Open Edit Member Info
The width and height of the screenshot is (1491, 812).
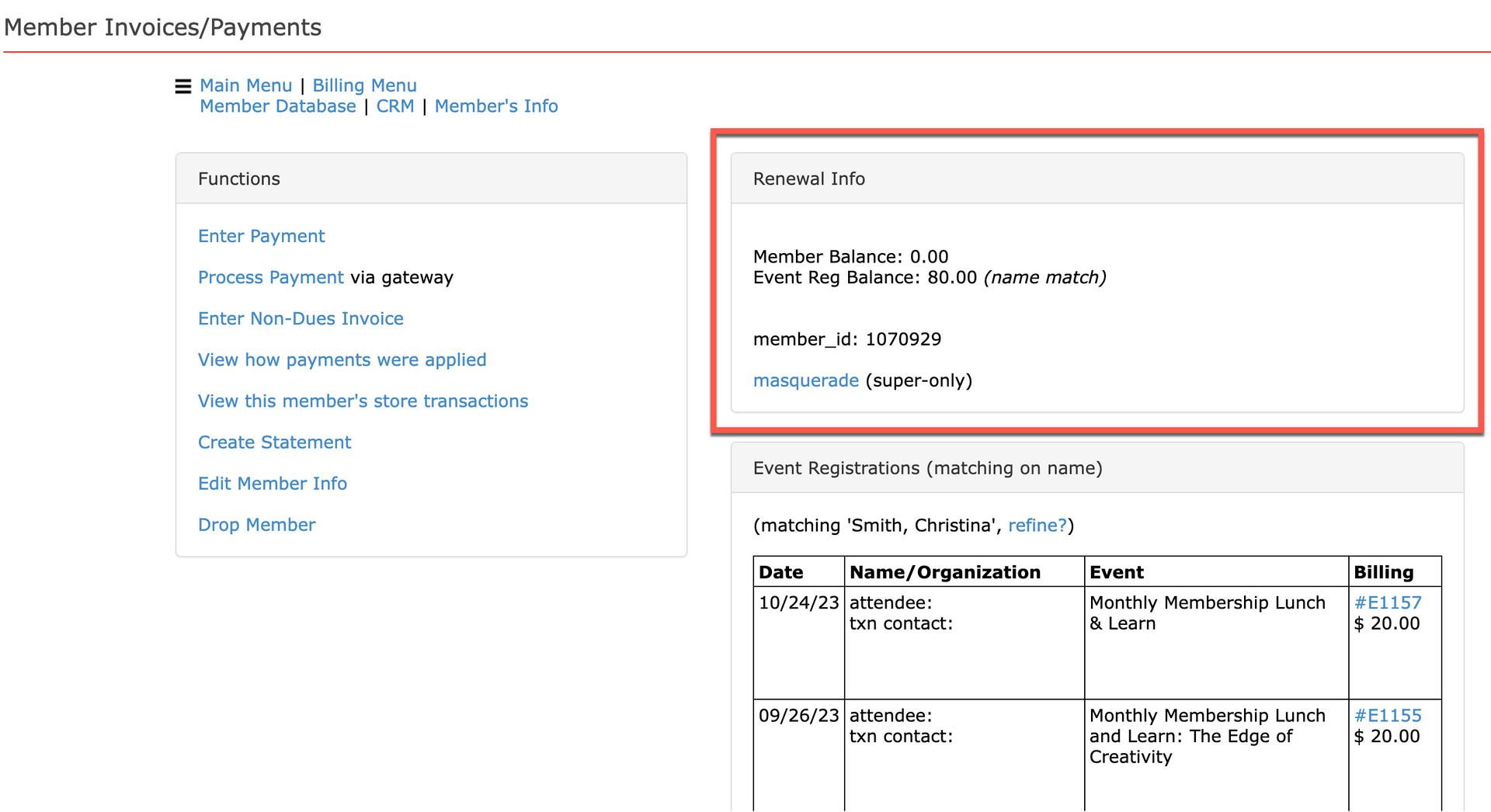click(x=273, y=483)
